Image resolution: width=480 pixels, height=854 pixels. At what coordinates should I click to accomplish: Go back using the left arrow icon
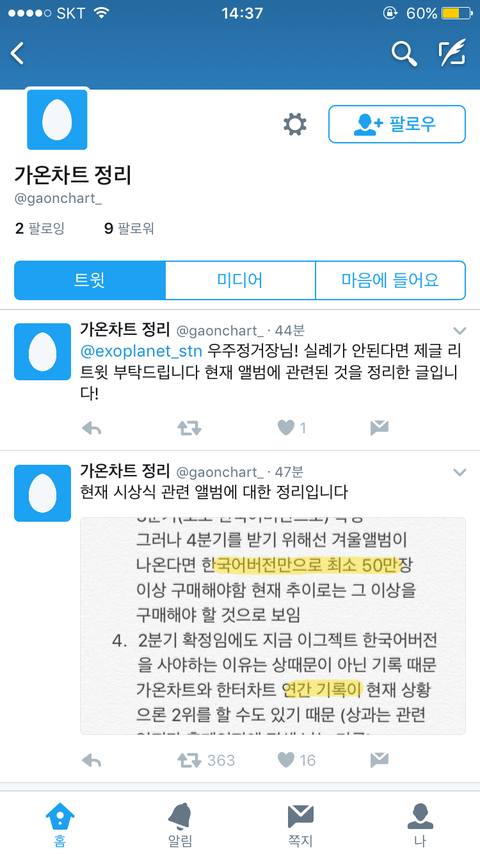17,53
